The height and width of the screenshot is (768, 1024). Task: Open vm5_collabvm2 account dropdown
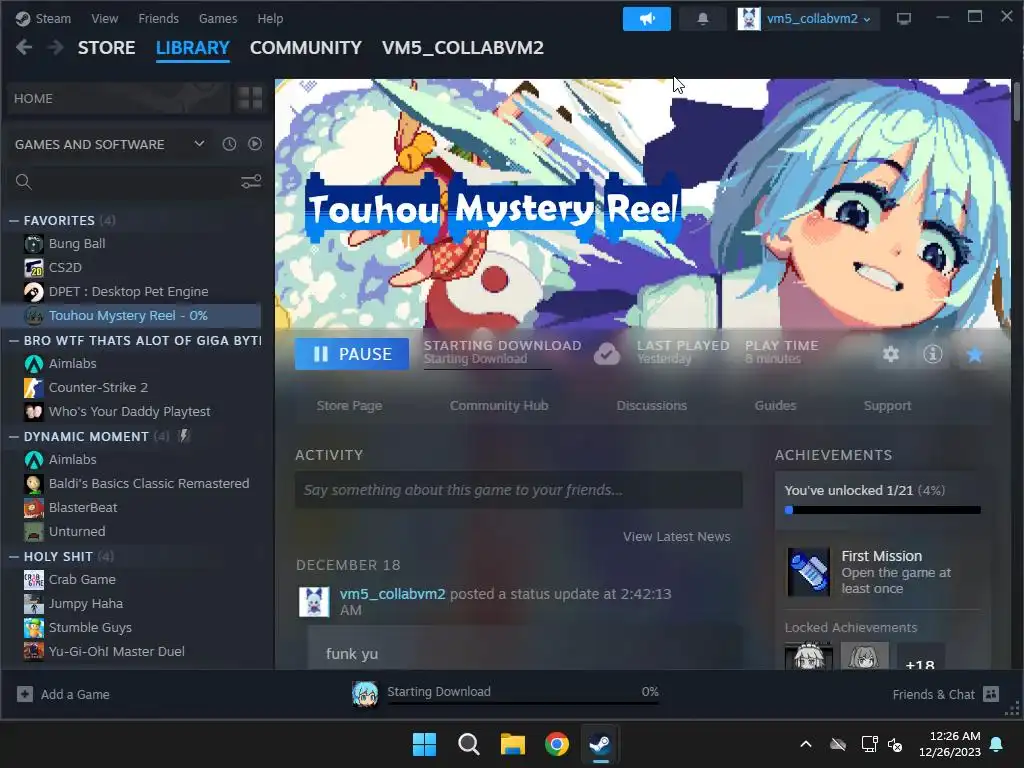(x=808, y=19)
